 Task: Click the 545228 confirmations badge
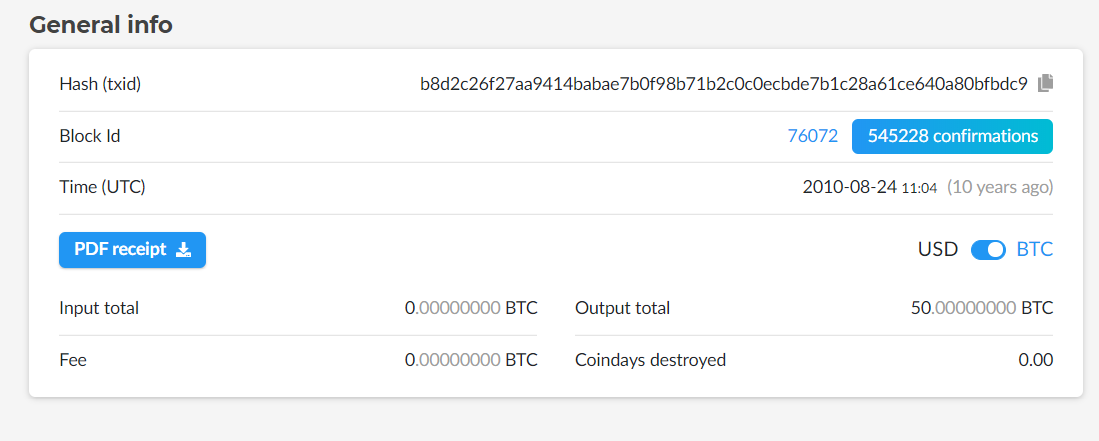[953, 136]
